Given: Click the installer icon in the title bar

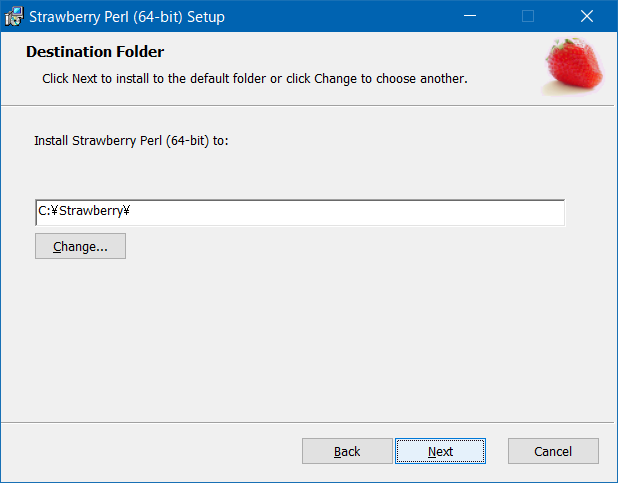Looking at the screenshot, I should tap(14, 17).
